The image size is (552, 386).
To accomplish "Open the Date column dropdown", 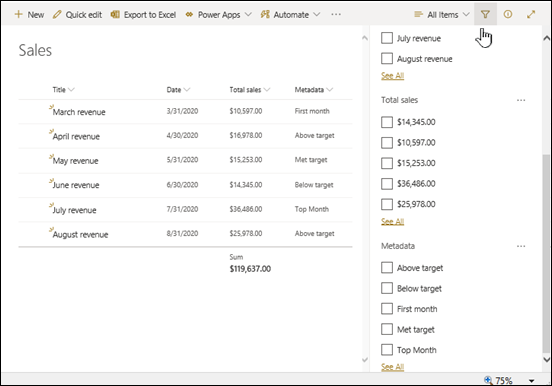I will (187, 90).
